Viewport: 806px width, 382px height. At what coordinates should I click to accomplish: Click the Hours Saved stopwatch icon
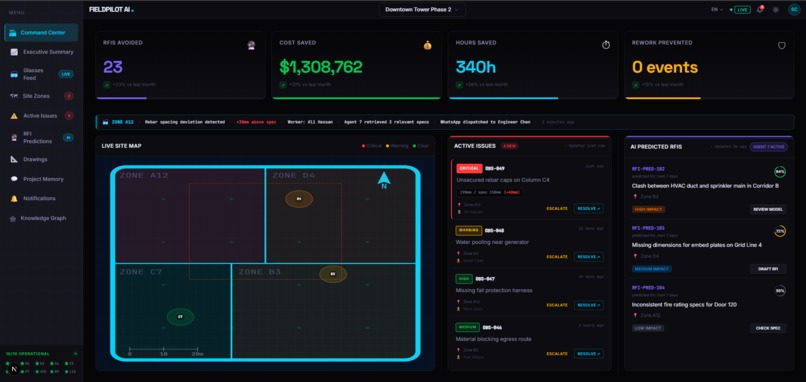[606, 45]
